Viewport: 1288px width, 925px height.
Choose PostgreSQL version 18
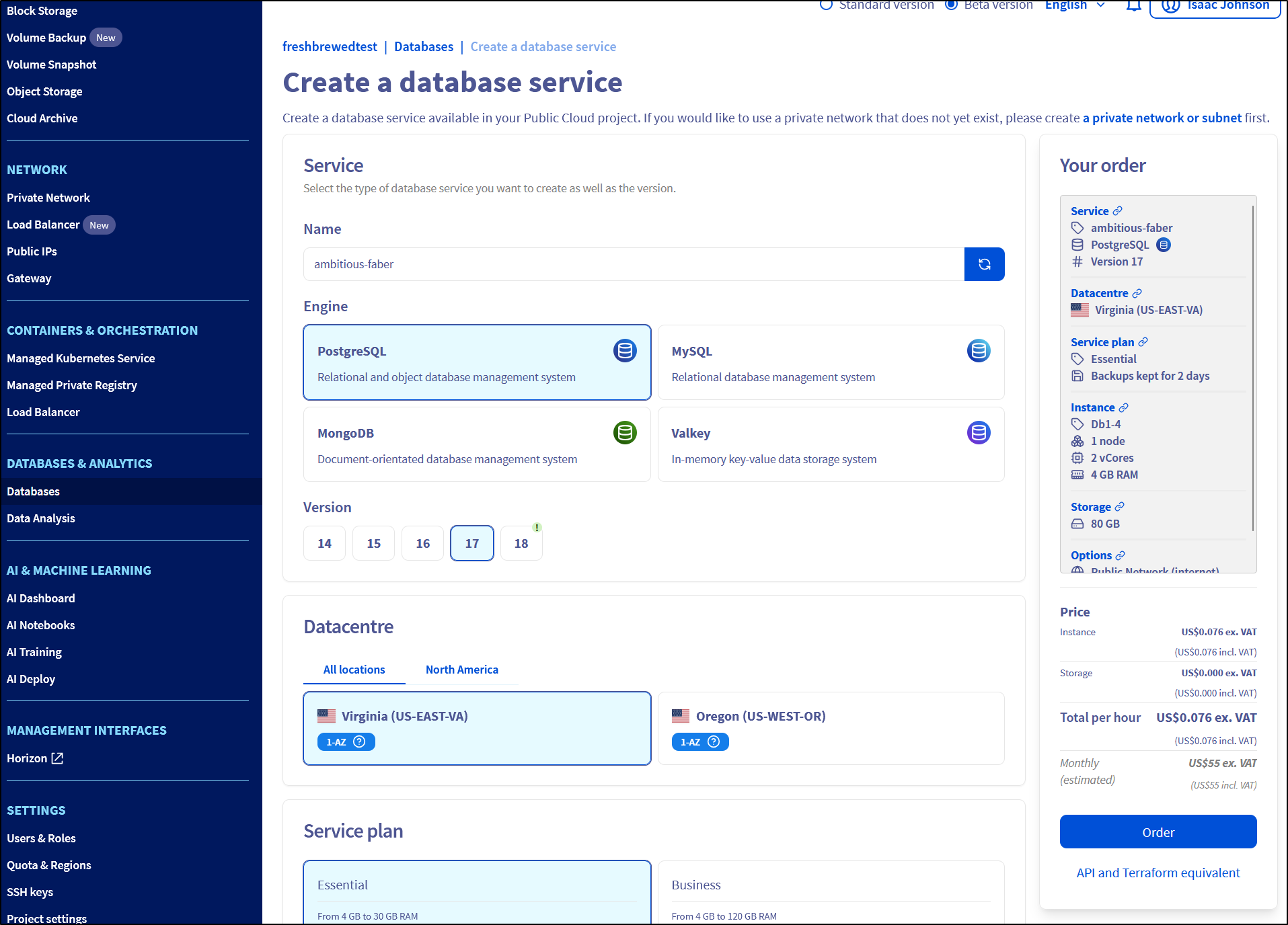(x=521, y=543)
